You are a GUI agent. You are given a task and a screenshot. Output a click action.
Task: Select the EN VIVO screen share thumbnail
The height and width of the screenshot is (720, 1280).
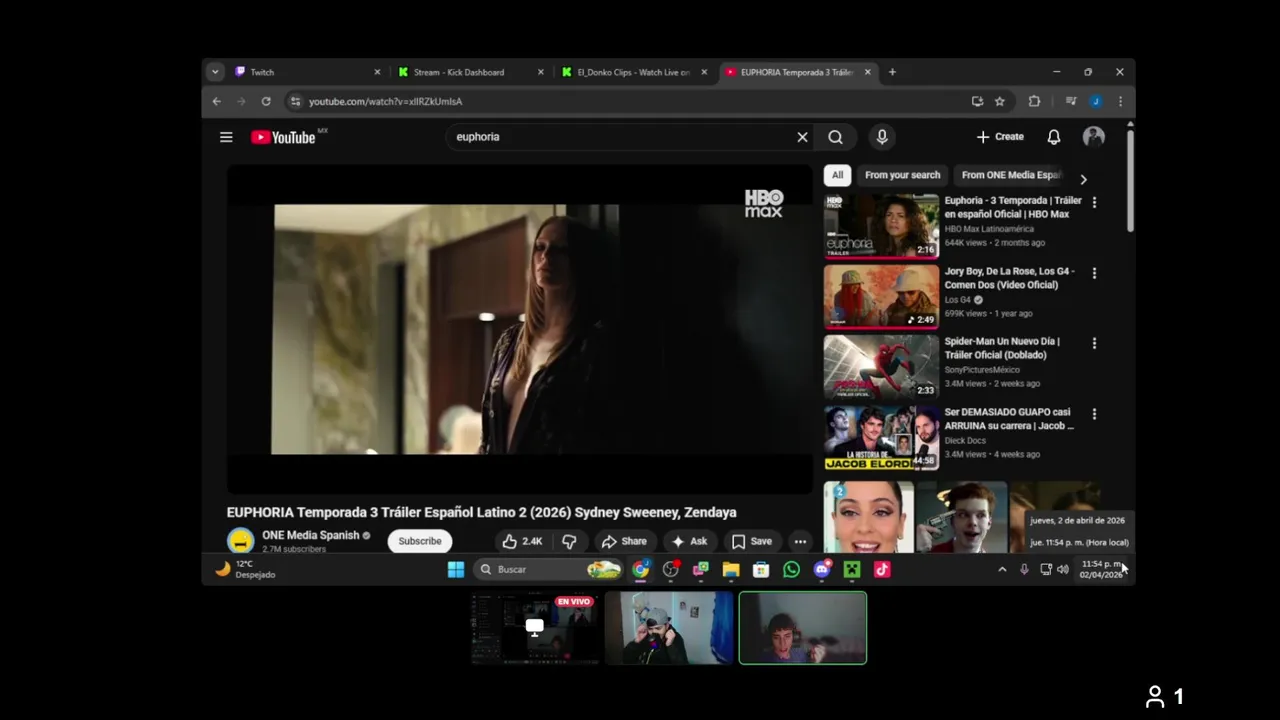pos(535,628)
